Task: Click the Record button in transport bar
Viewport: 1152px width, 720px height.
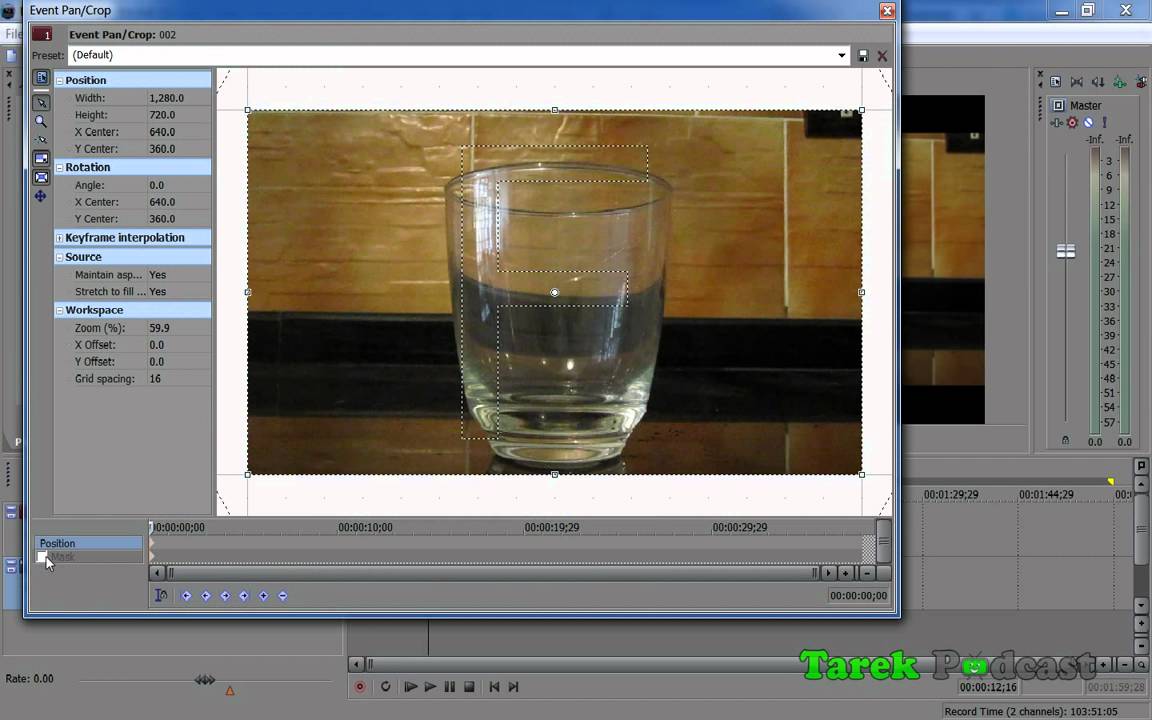Action: tap(360, 687)
